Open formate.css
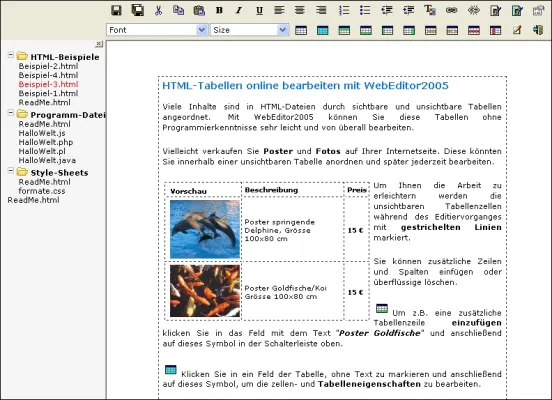 (42, 191)
